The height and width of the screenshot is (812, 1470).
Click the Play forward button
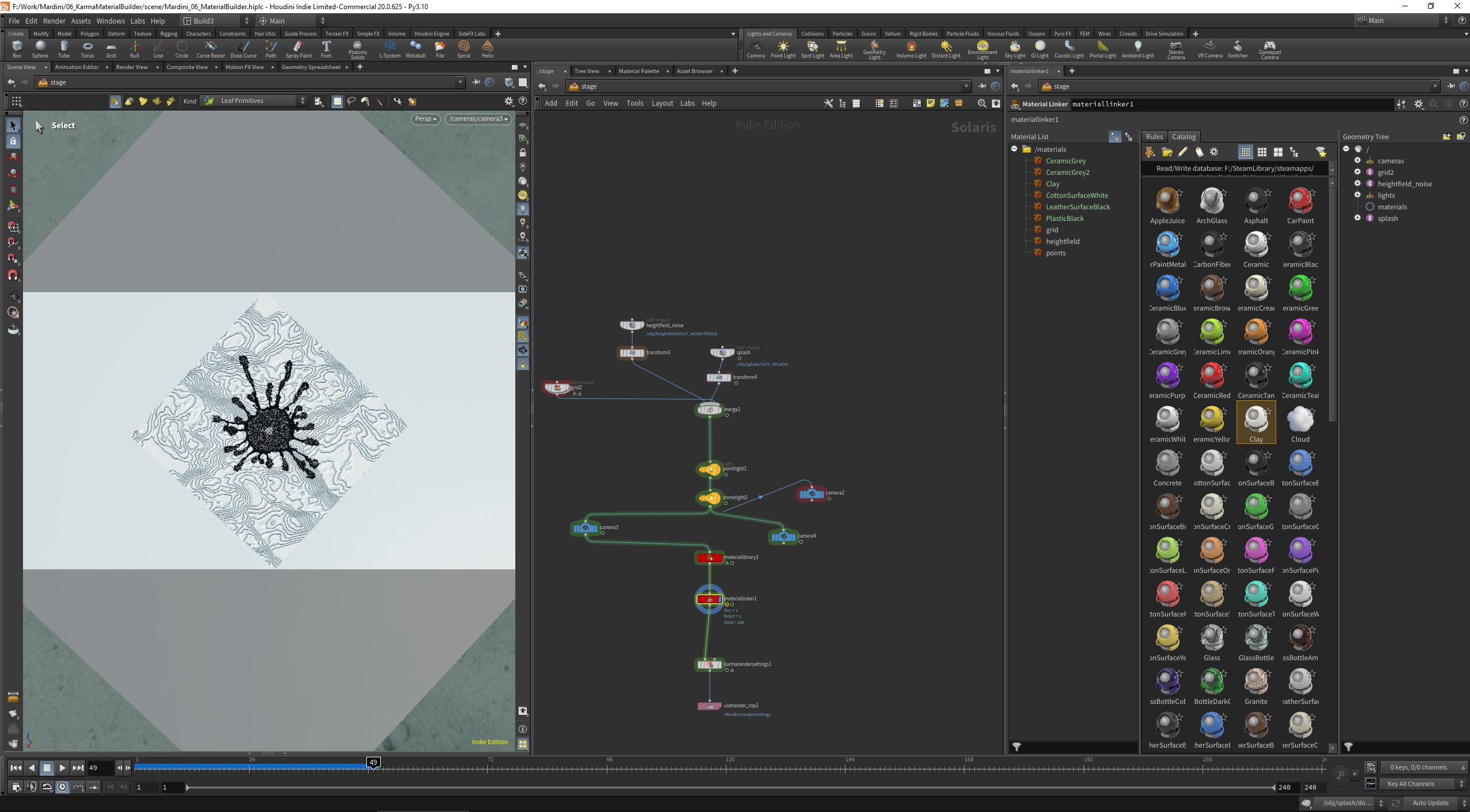coord(62,768)
